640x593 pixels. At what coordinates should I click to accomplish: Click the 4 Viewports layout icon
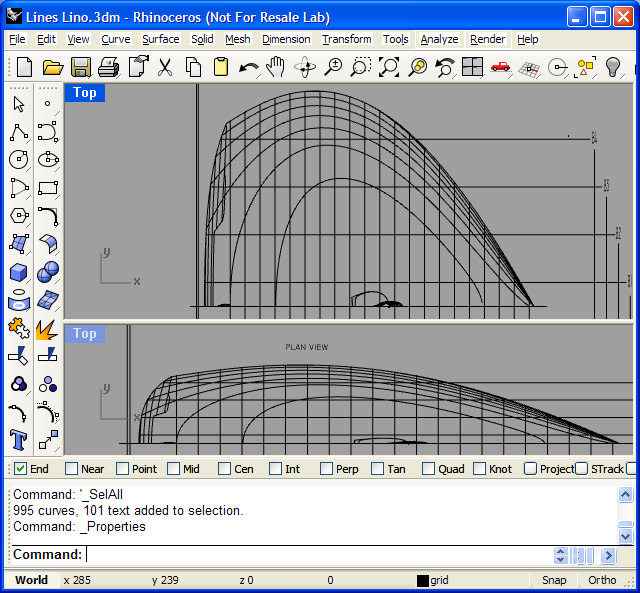[472, 67]
